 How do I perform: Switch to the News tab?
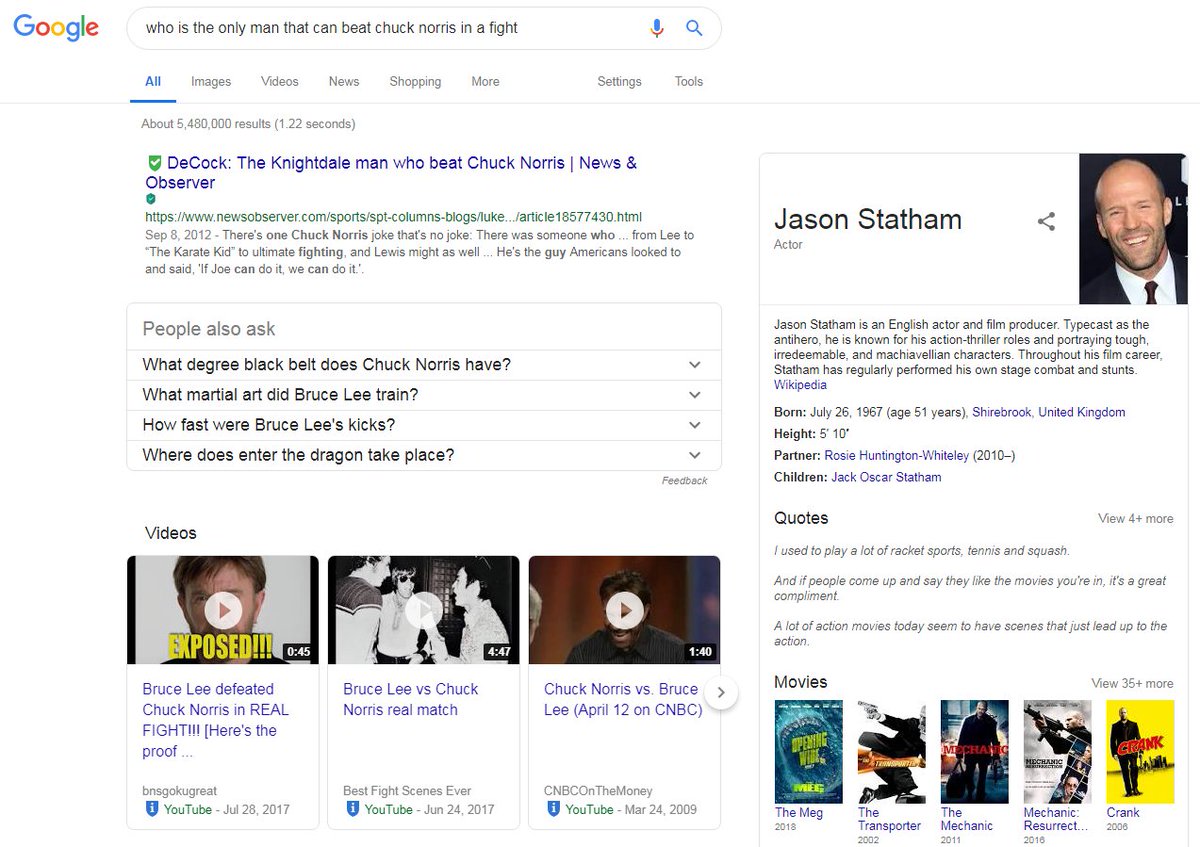344,82
